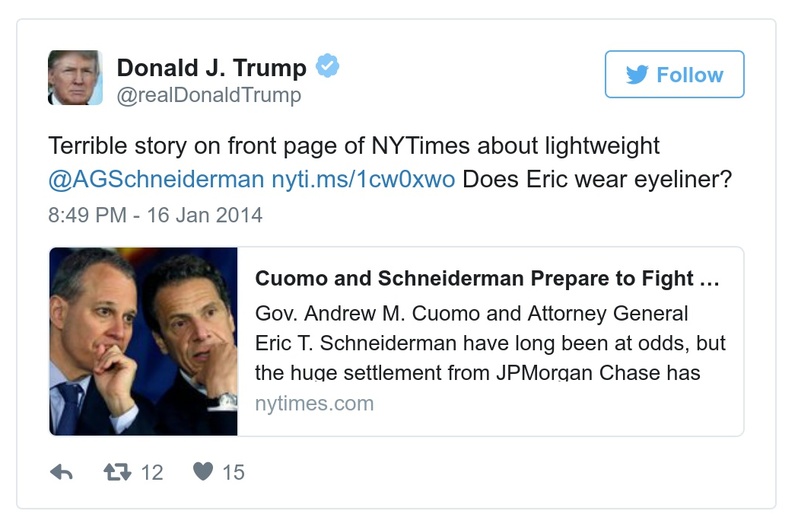Screen dimensions: 798x530
Task: Open the Donald J. Trump display name
Action: [212, 67]
